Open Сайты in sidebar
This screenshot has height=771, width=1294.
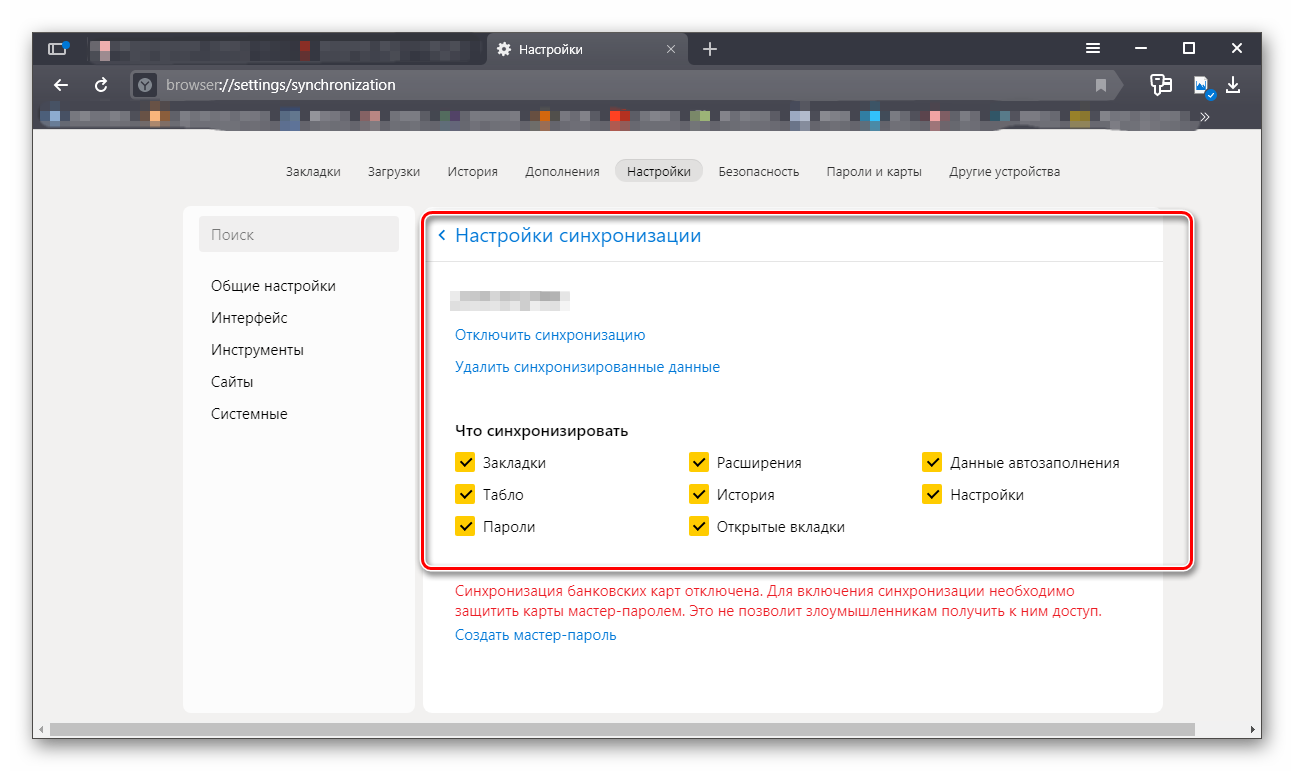click(232, 382)
